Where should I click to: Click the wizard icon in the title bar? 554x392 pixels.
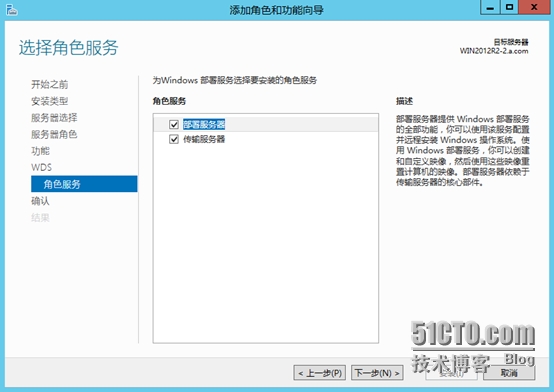pos(12,10)
